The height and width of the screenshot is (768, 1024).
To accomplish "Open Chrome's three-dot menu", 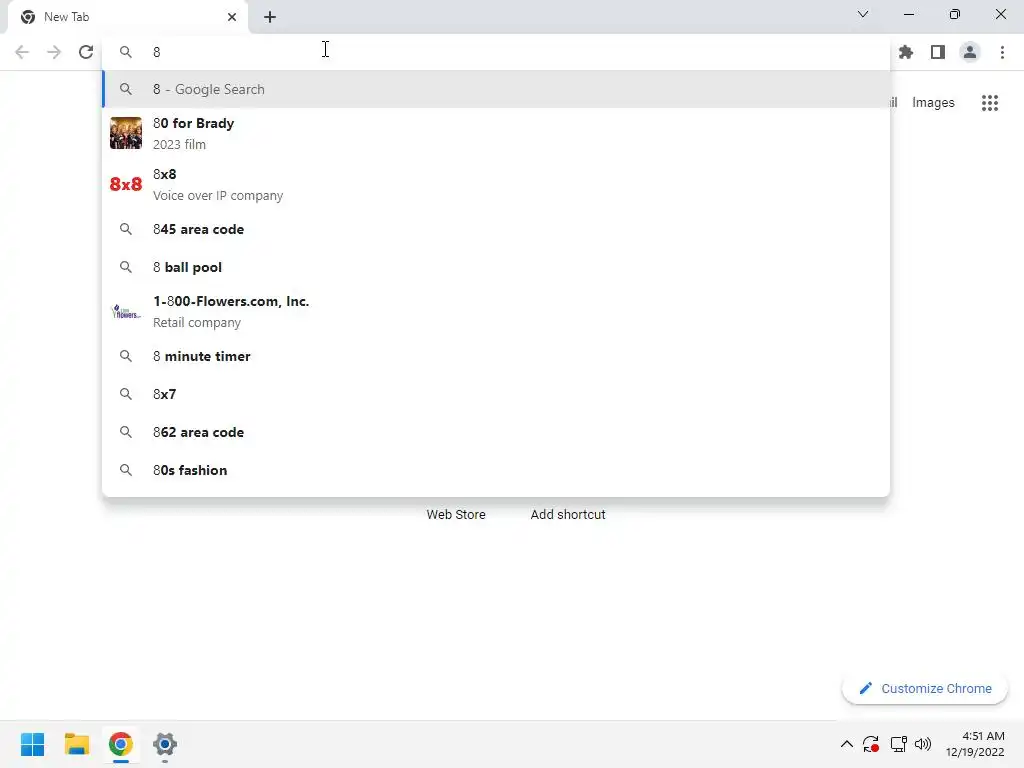I will tap(1002, 52).
